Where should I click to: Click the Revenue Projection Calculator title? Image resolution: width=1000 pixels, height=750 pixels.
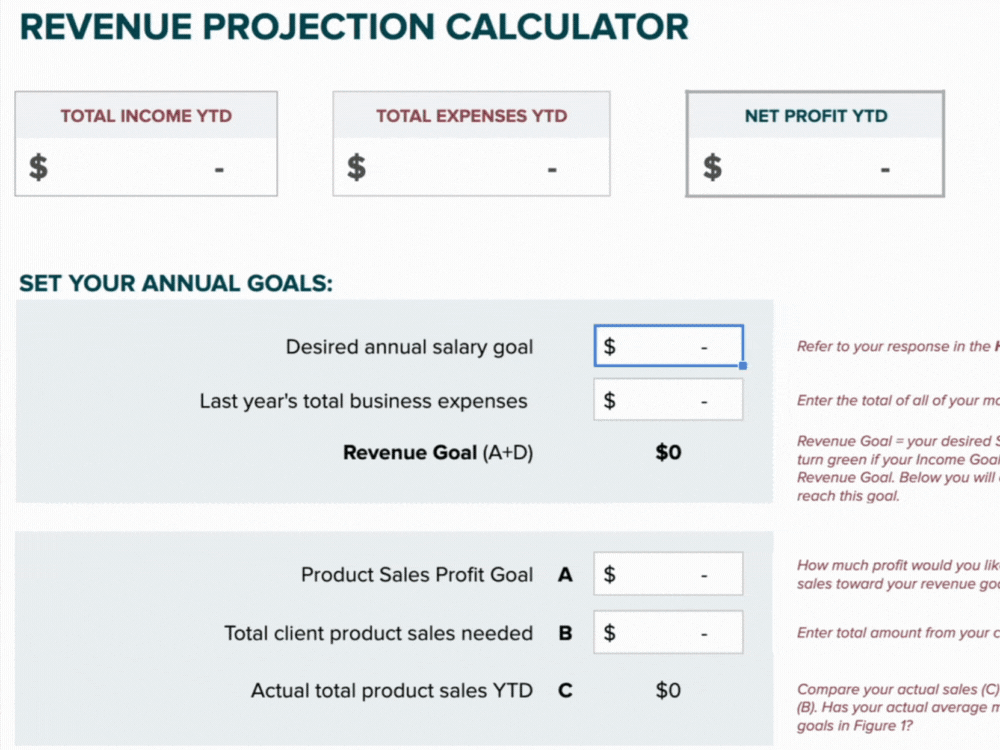point(354,27)
